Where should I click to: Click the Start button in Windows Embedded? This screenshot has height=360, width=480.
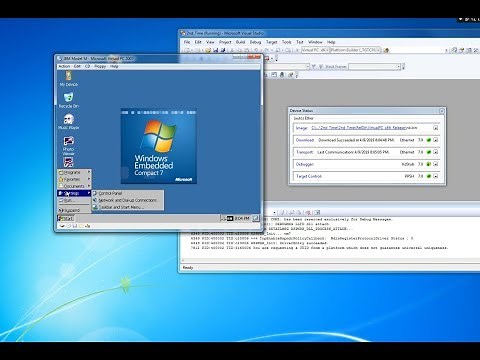[x=66, y=218]
